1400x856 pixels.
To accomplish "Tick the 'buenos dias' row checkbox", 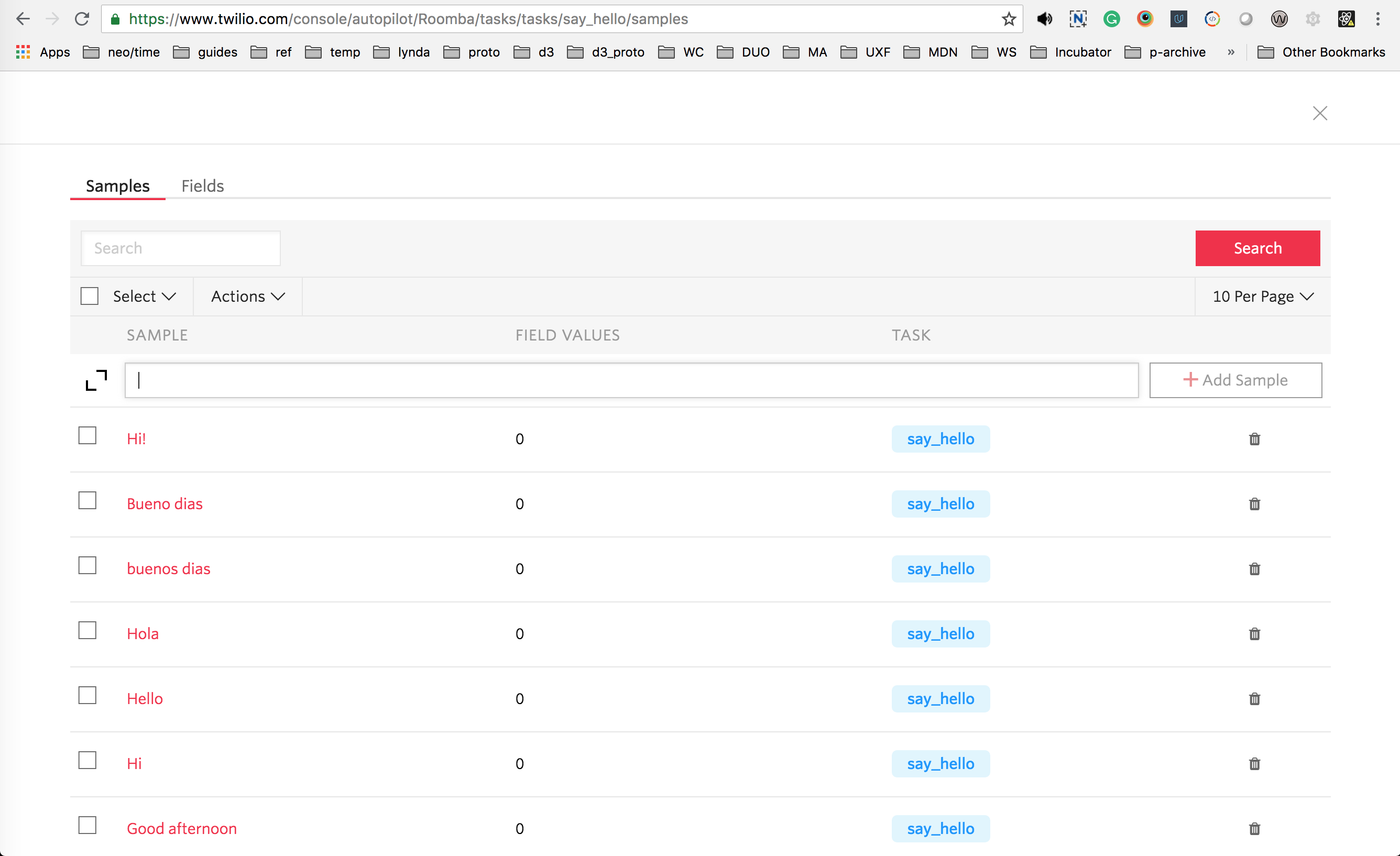I will (x=87, y=566).
